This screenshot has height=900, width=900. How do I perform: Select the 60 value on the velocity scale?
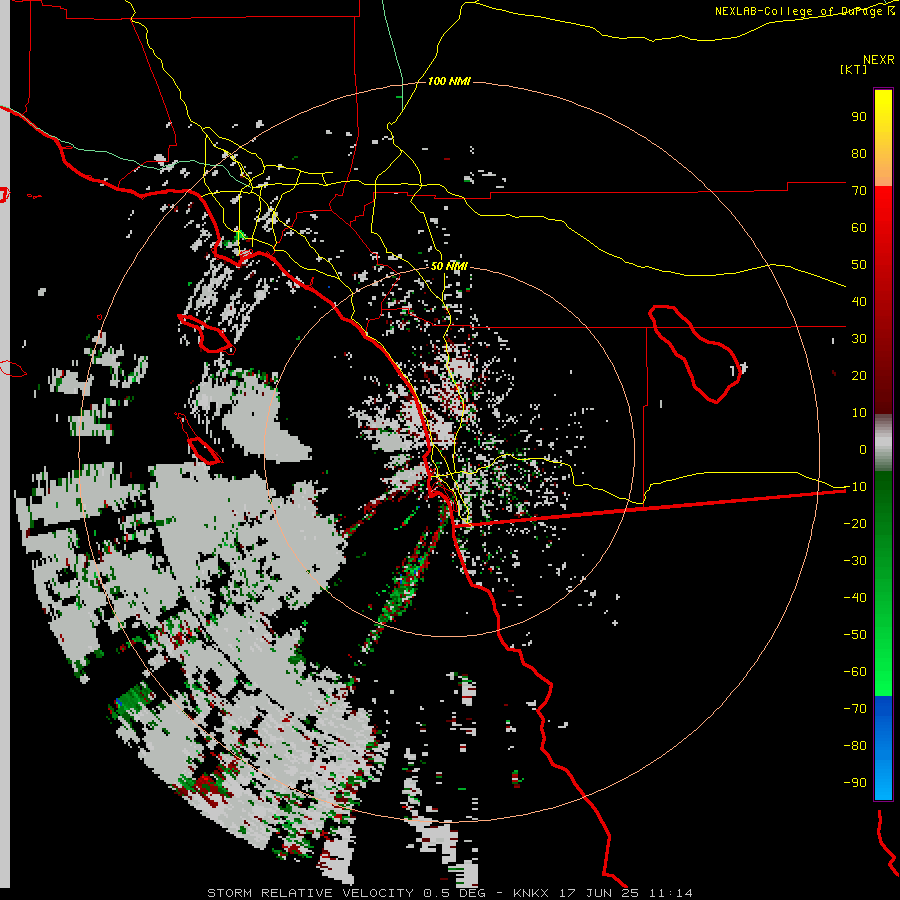(x=859, y=228)
